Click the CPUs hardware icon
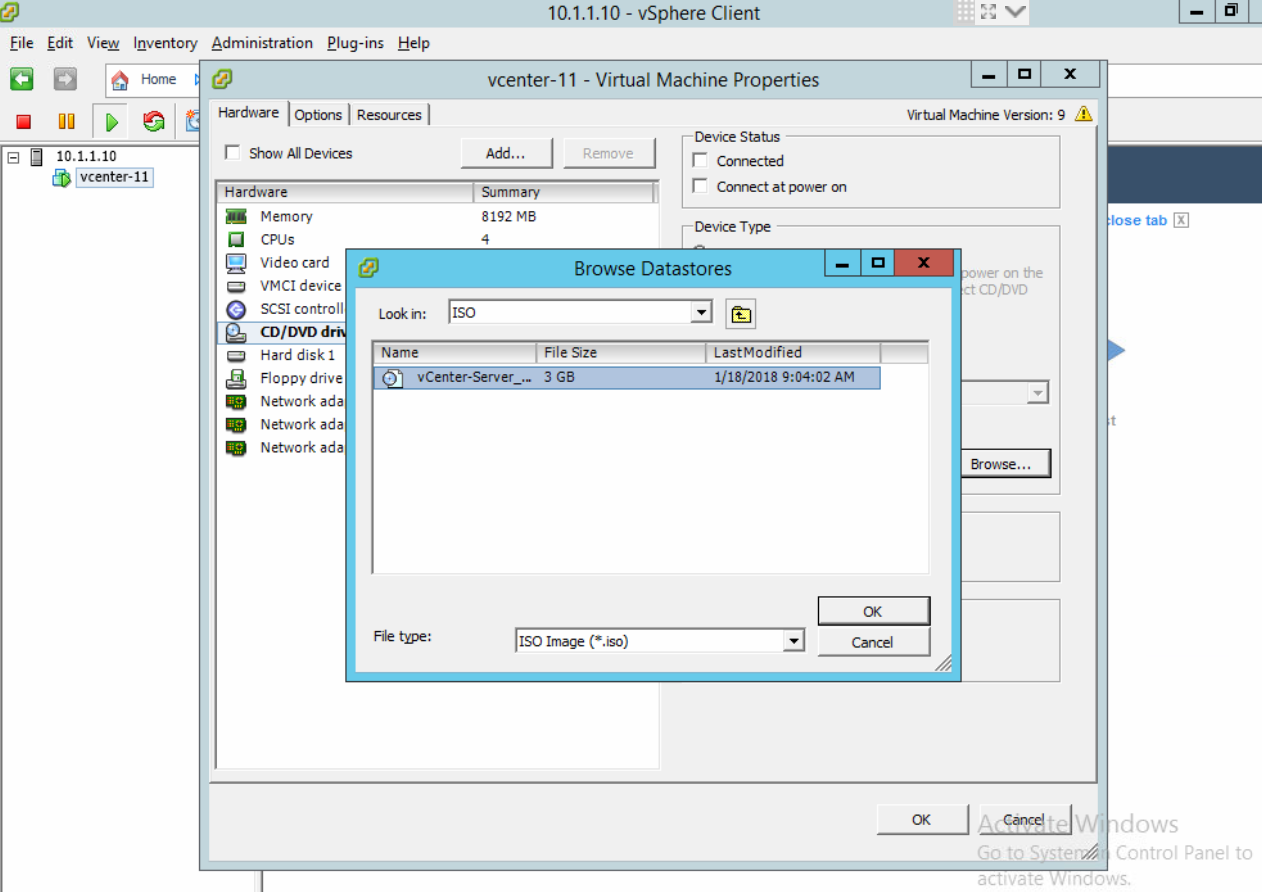Image resolution: width=1262 pixels, height=892 pixels. (236, 239)
